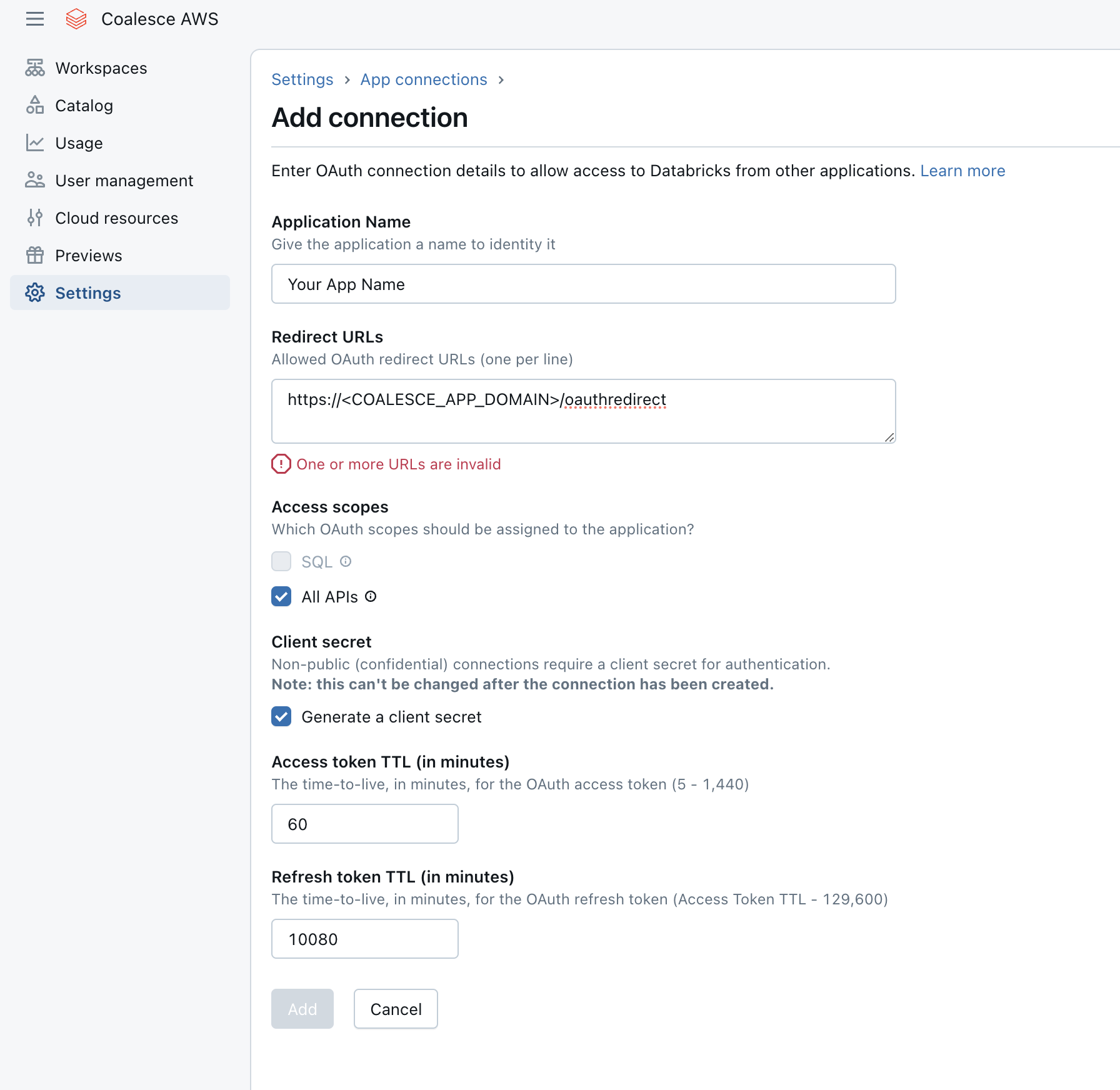
Task: Click the Settings gear icon
Action: (35, 292)
